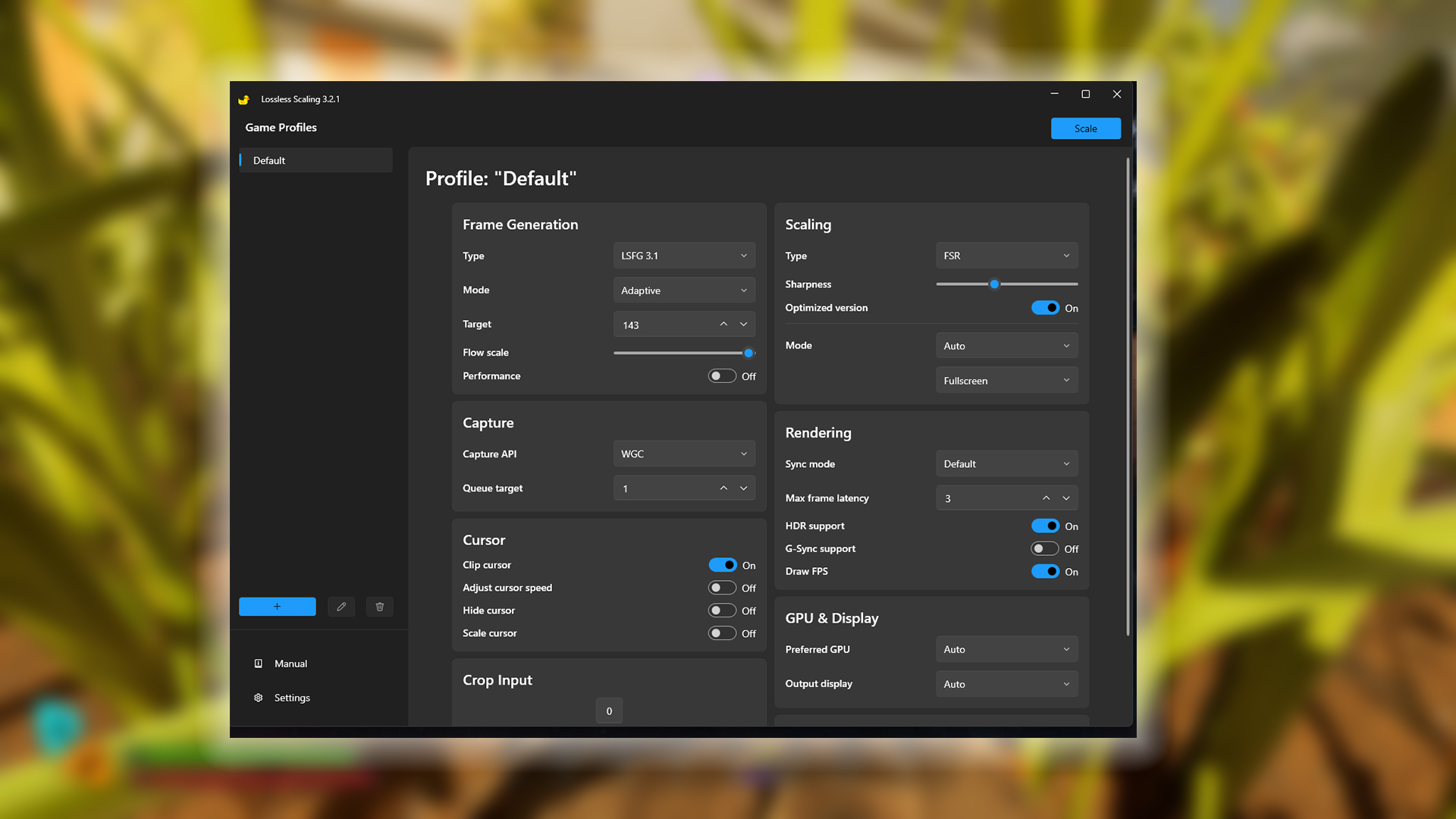Decrease Queue target with down arrow
The width and height of the screenshot is (1456, 819).
(744, 488)
